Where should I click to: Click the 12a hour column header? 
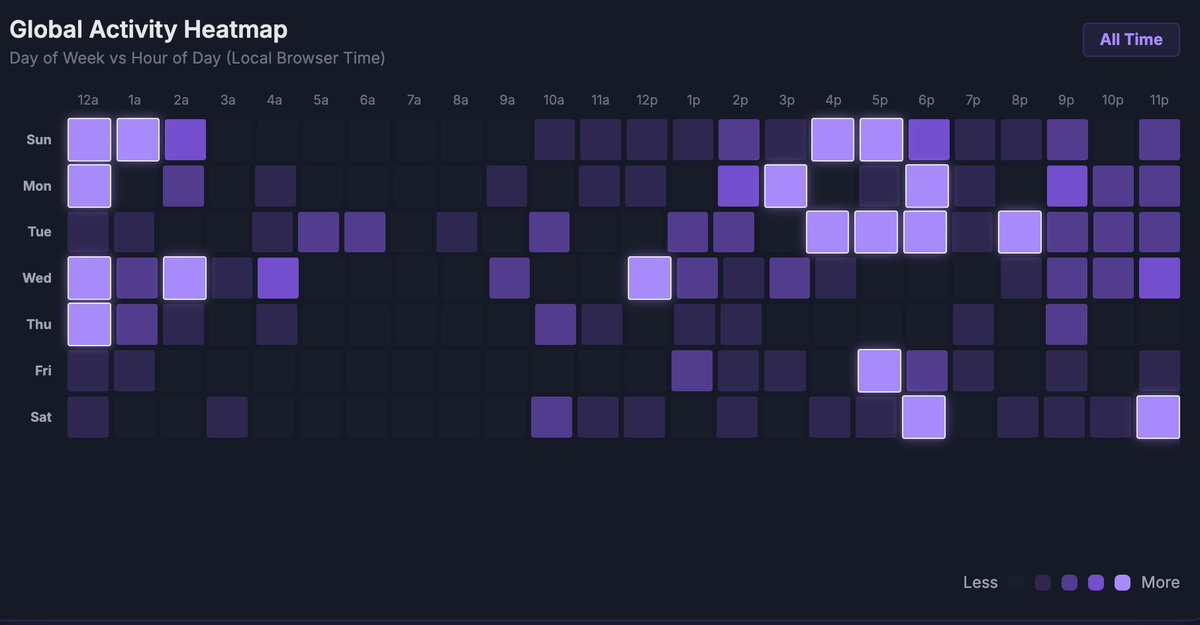(88, 100)
